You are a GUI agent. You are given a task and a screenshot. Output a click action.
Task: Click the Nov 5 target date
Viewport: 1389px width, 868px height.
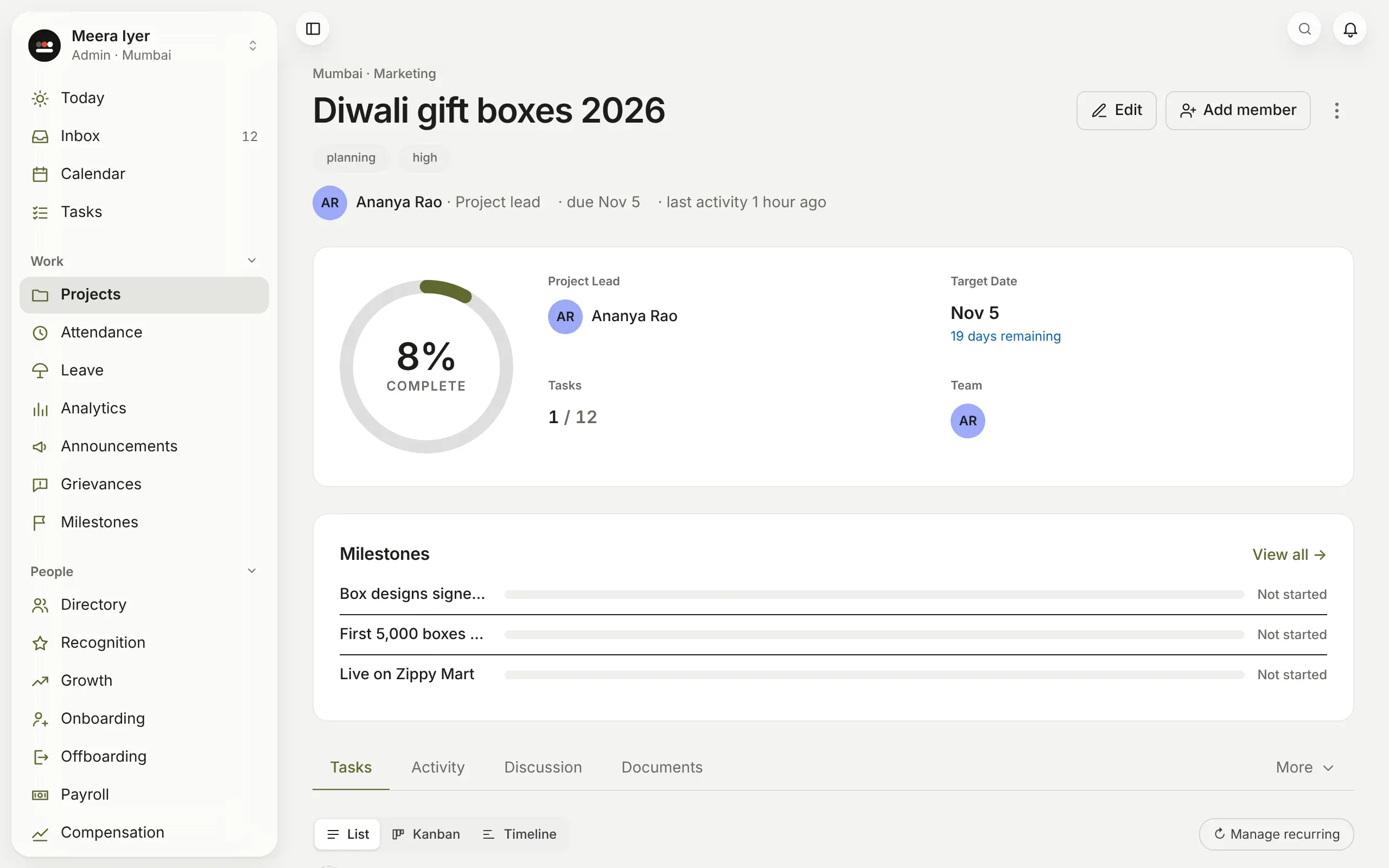[974, 313]
